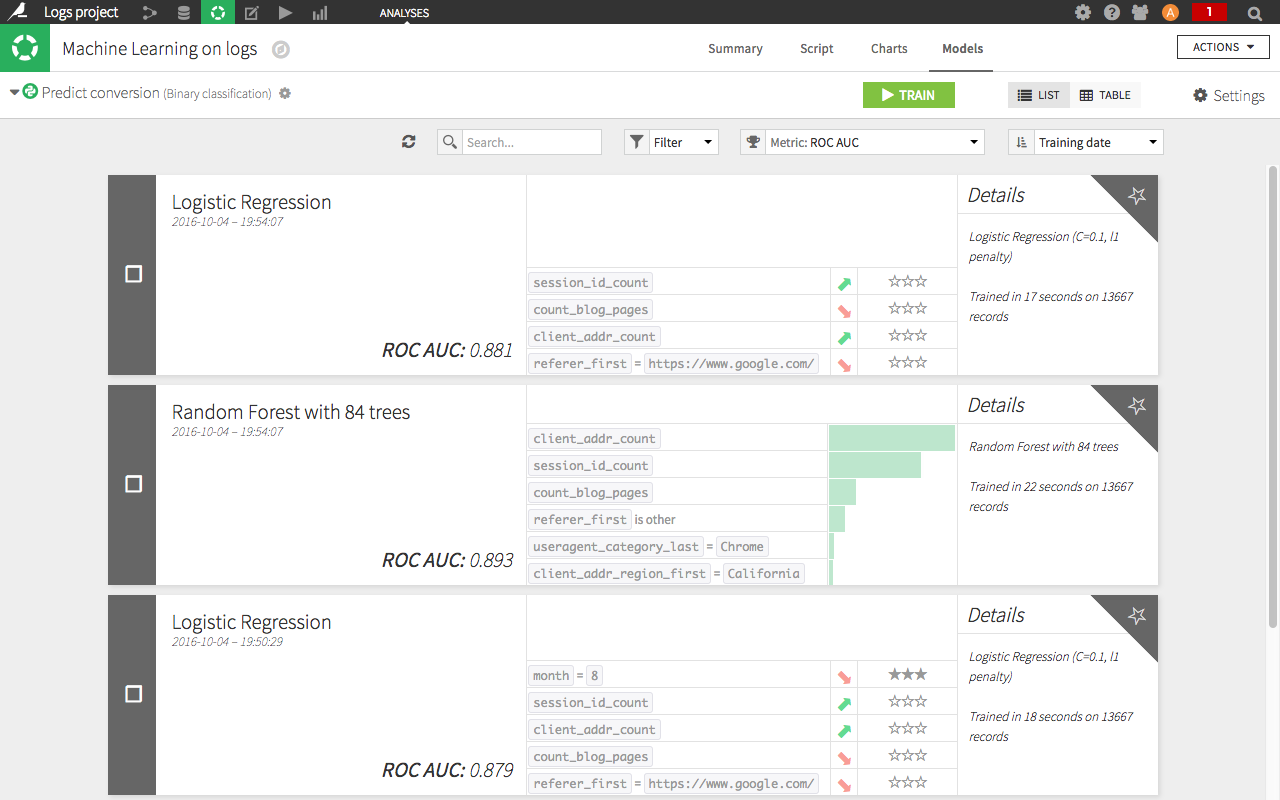Open the Notebooks pencil icon
1280x800 pixels.
tap(252, 13)
